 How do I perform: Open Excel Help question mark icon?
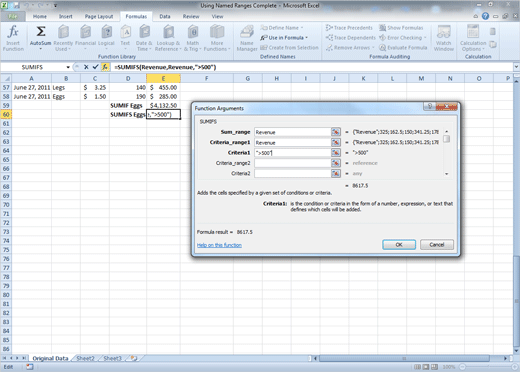click(485, 16)
